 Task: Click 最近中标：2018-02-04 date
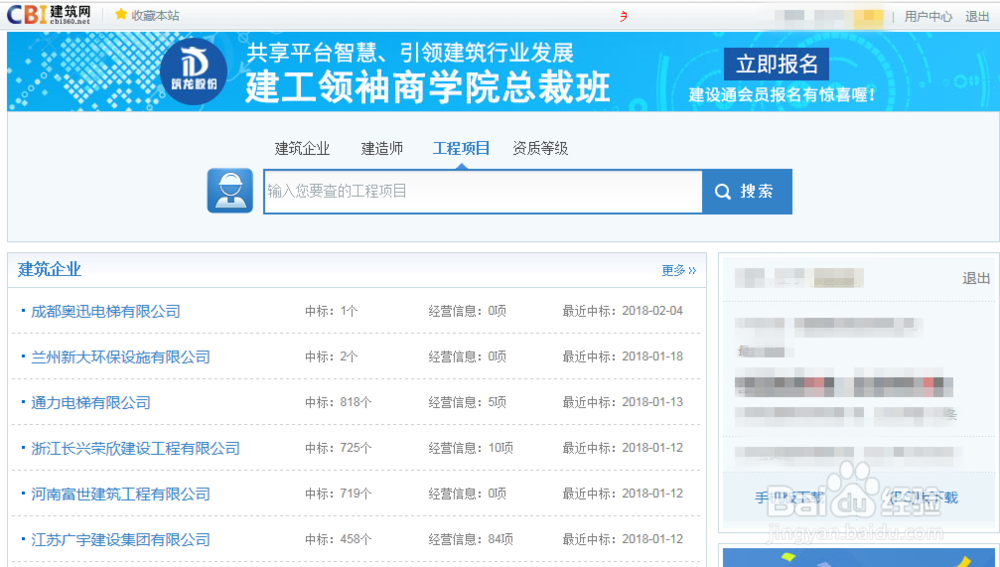[622, 311]
